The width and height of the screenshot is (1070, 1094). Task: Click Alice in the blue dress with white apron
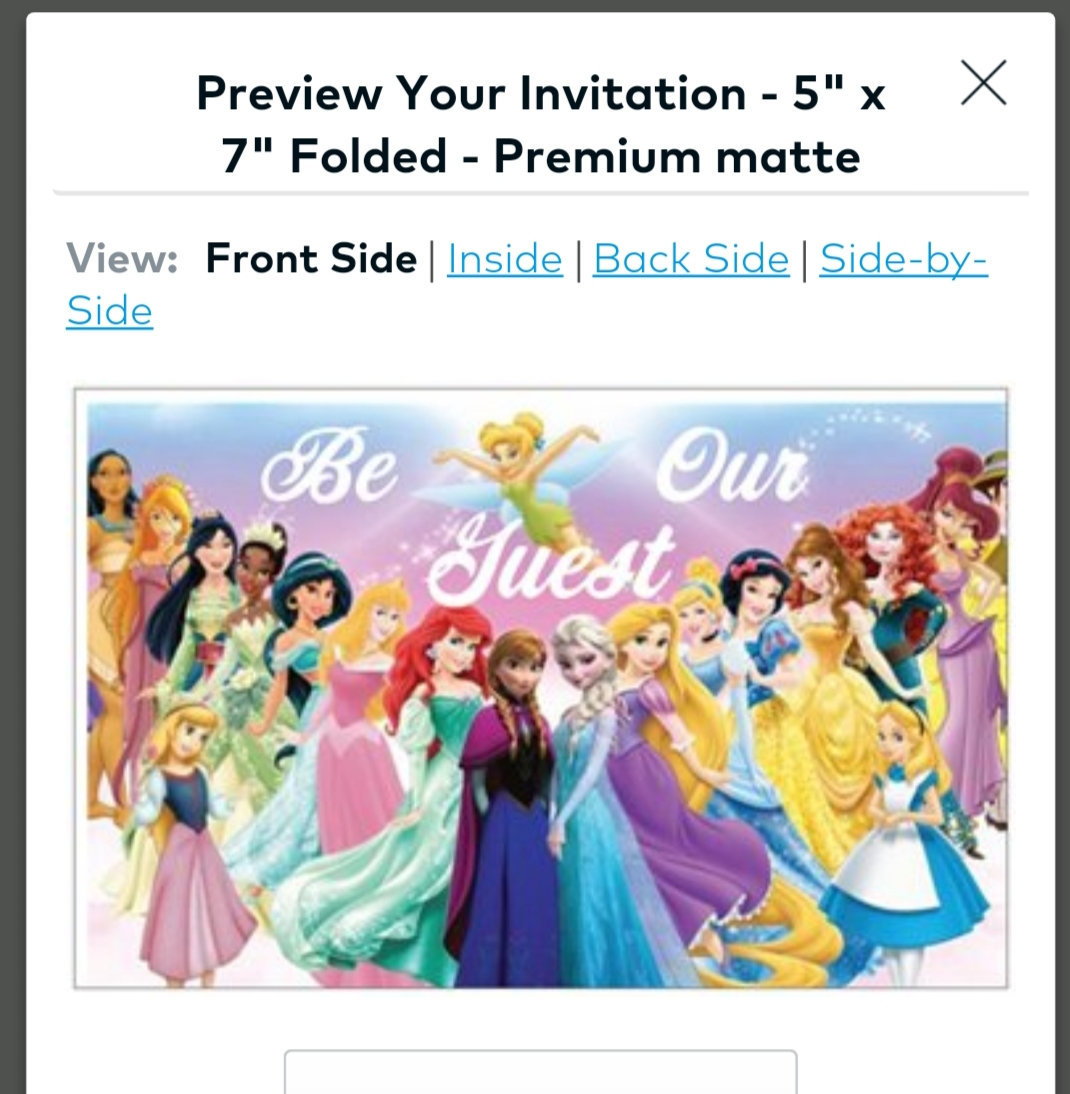point(907,823)
